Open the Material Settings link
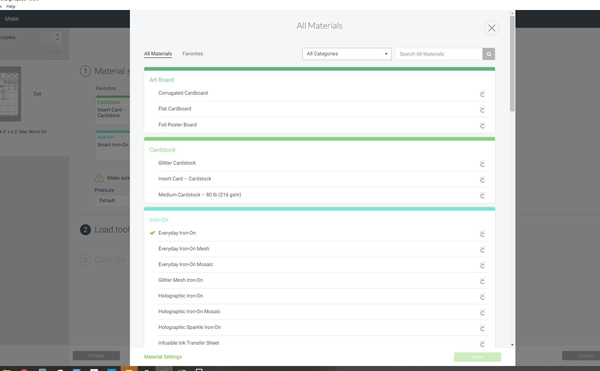Screen dimensions: 600x371 point(163,357)
